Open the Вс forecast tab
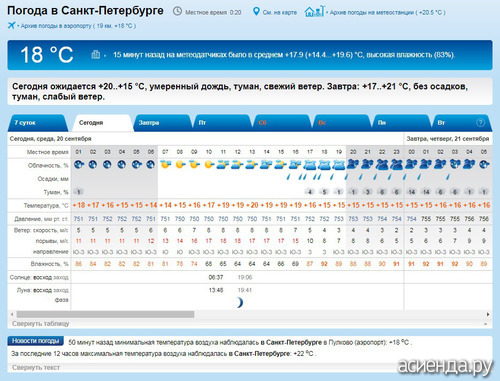 (x=342, y=123)
